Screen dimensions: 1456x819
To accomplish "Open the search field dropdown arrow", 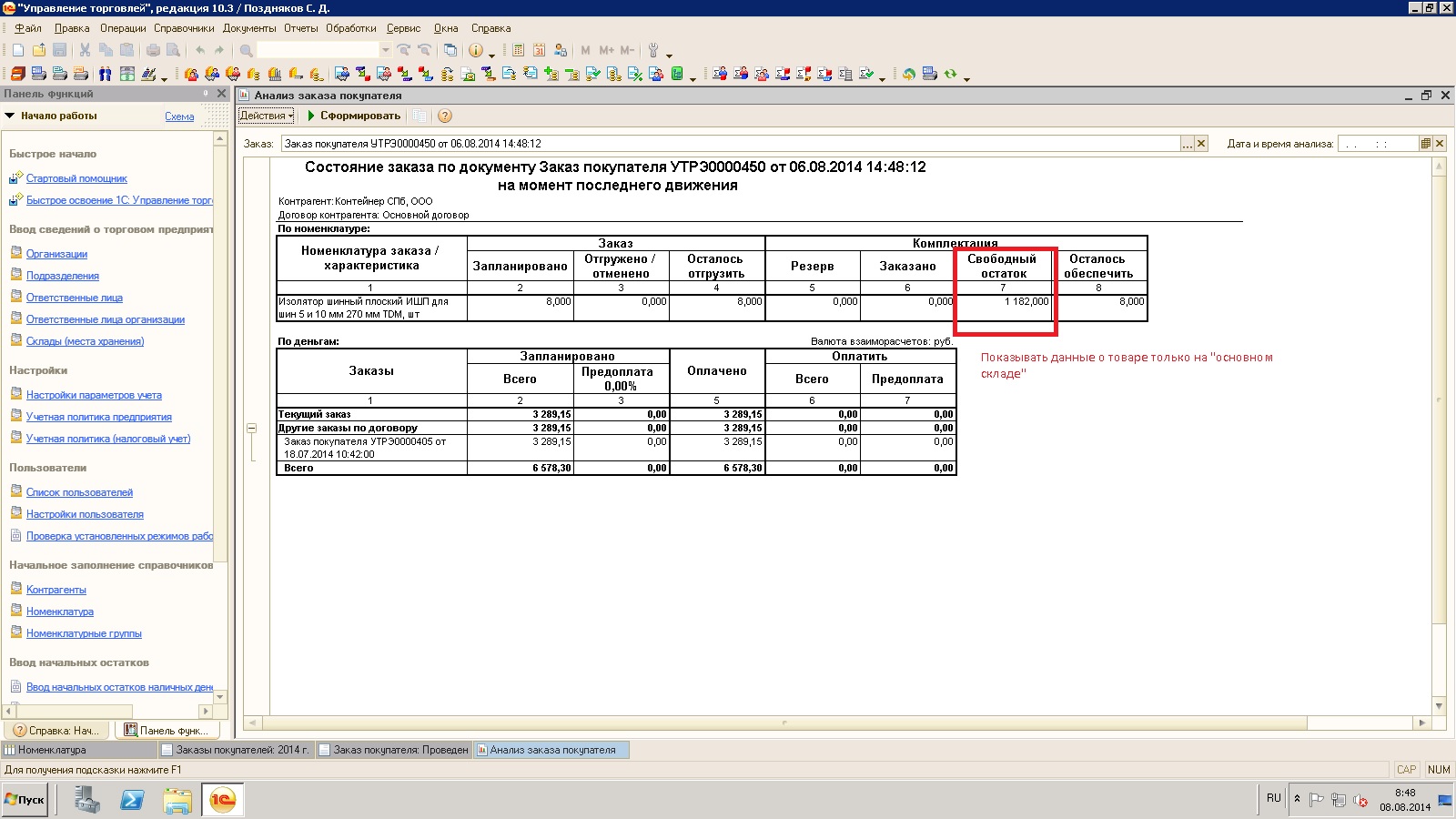I will tap(385, 50).
